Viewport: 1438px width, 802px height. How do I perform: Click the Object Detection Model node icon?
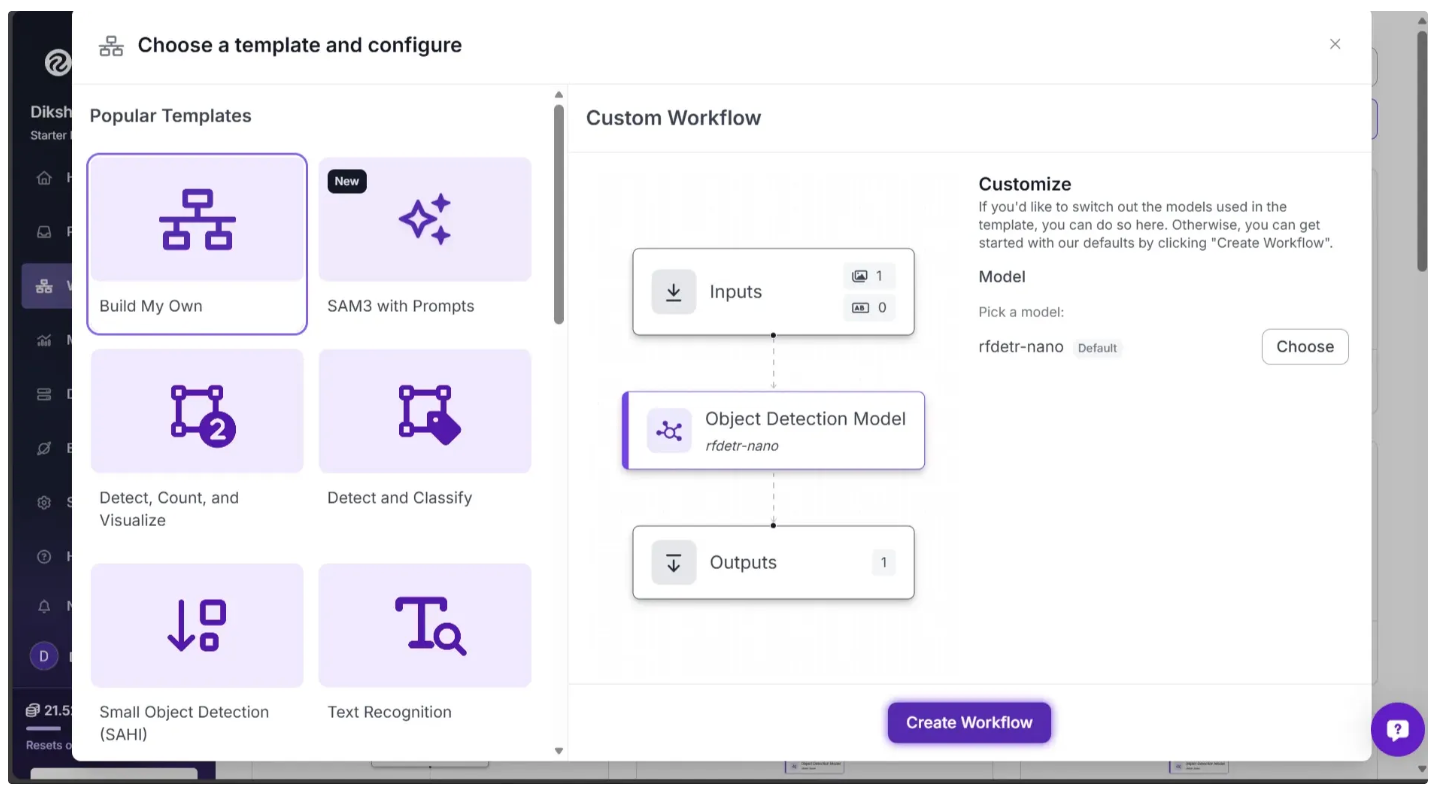(x=668, y=431)
